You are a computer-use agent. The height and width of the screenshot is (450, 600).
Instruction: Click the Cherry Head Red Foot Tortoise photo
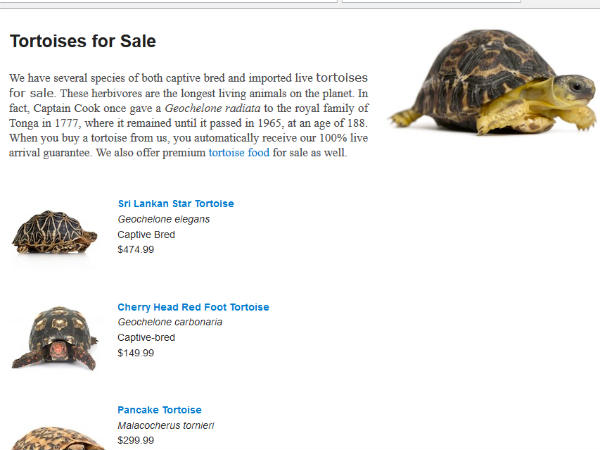54,335
